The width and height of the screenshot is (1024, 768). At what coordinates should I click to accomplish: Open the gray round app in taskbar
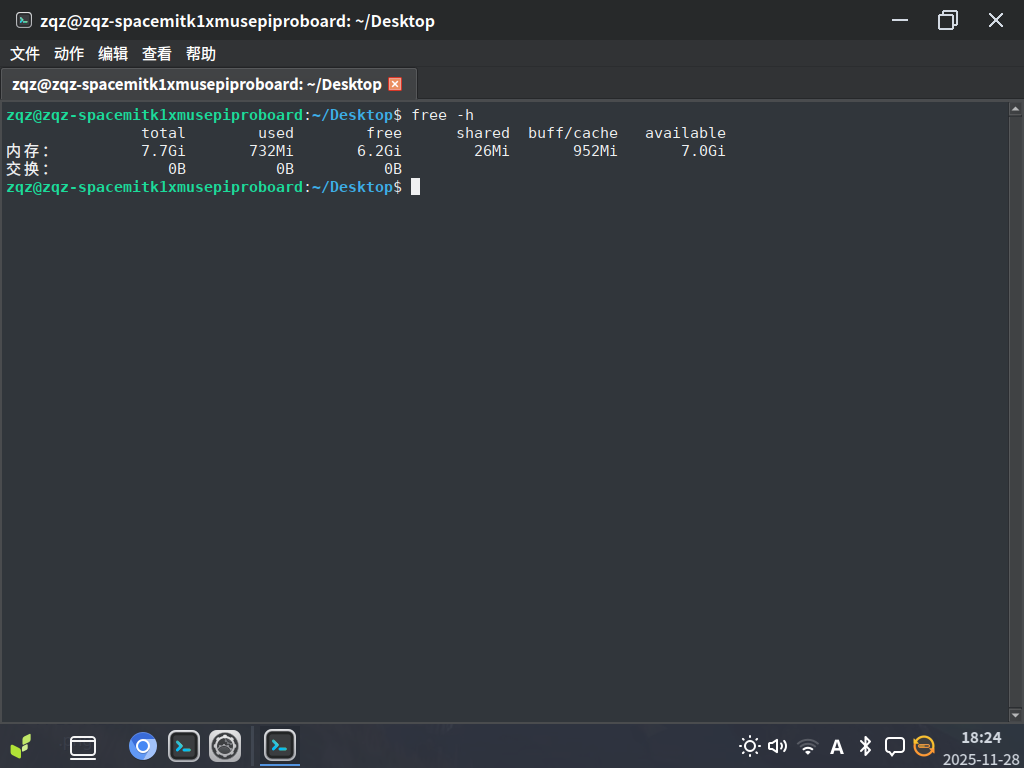pyautogui.click(x=225, y=746)
